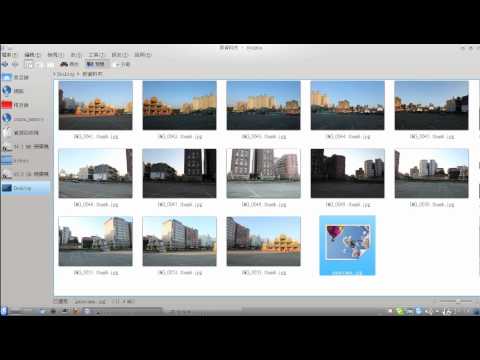Open the Help menu

click(x=143, y=55)
